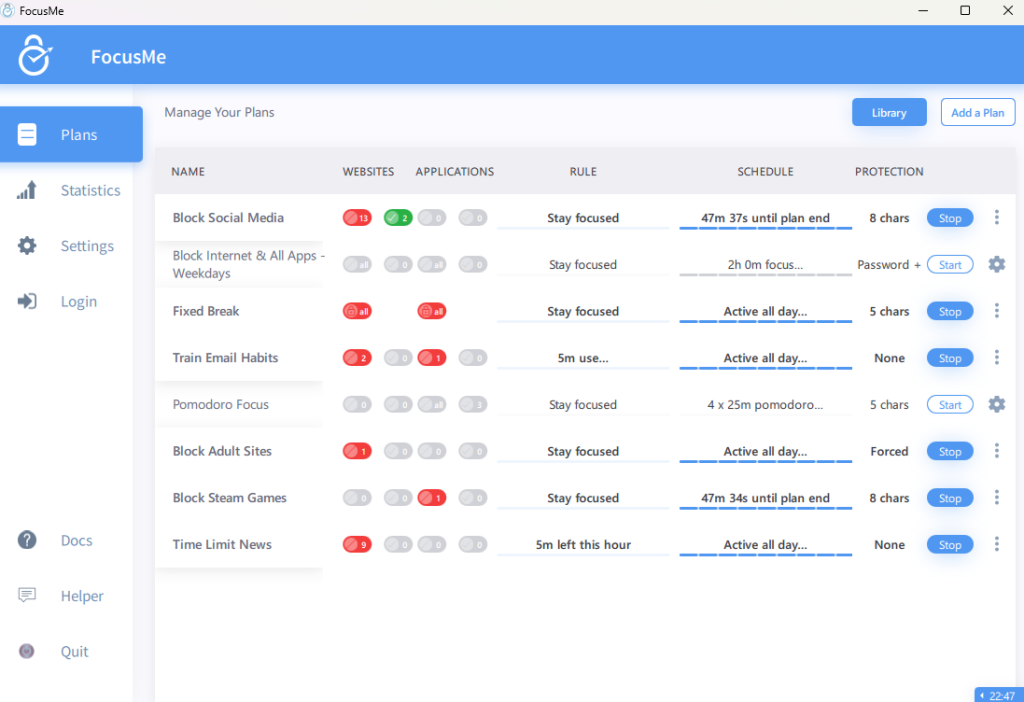Open the Plans section in the sidebar
The width and height of the screenshot is (1024, 702).
71,135
